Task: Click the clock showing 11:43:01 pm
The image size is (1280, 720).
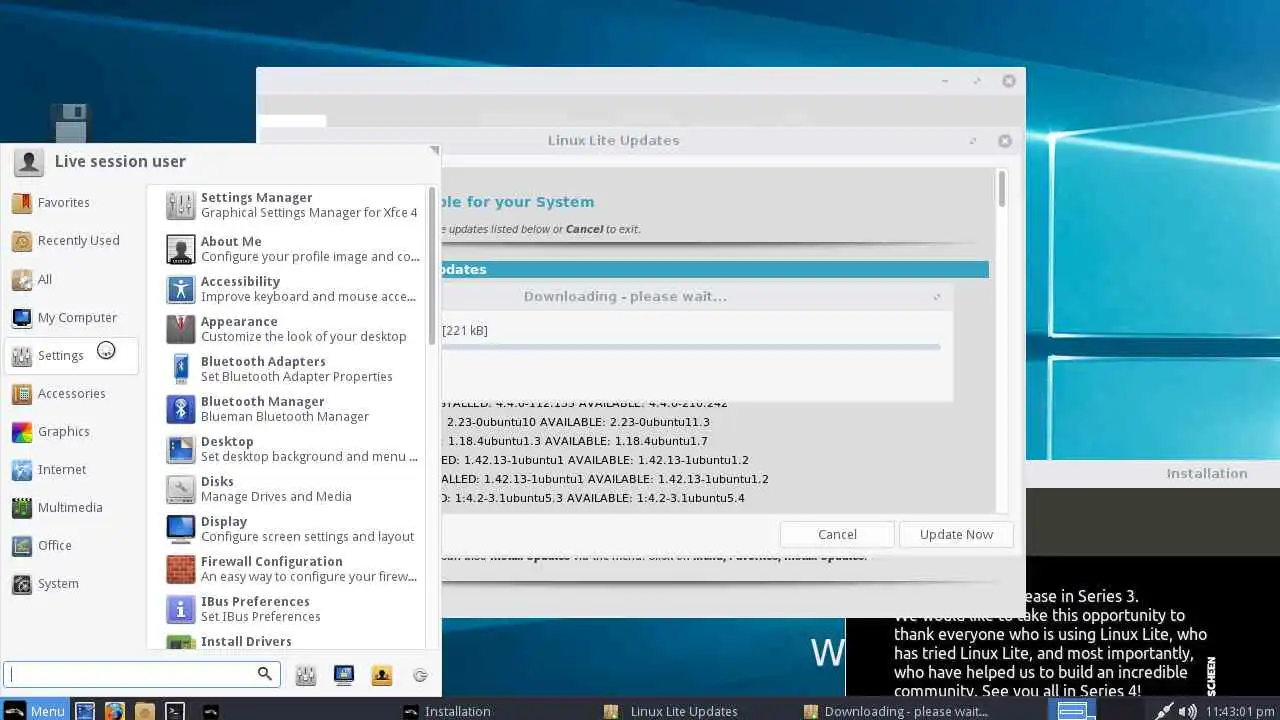Action: tap(1238, 712)
